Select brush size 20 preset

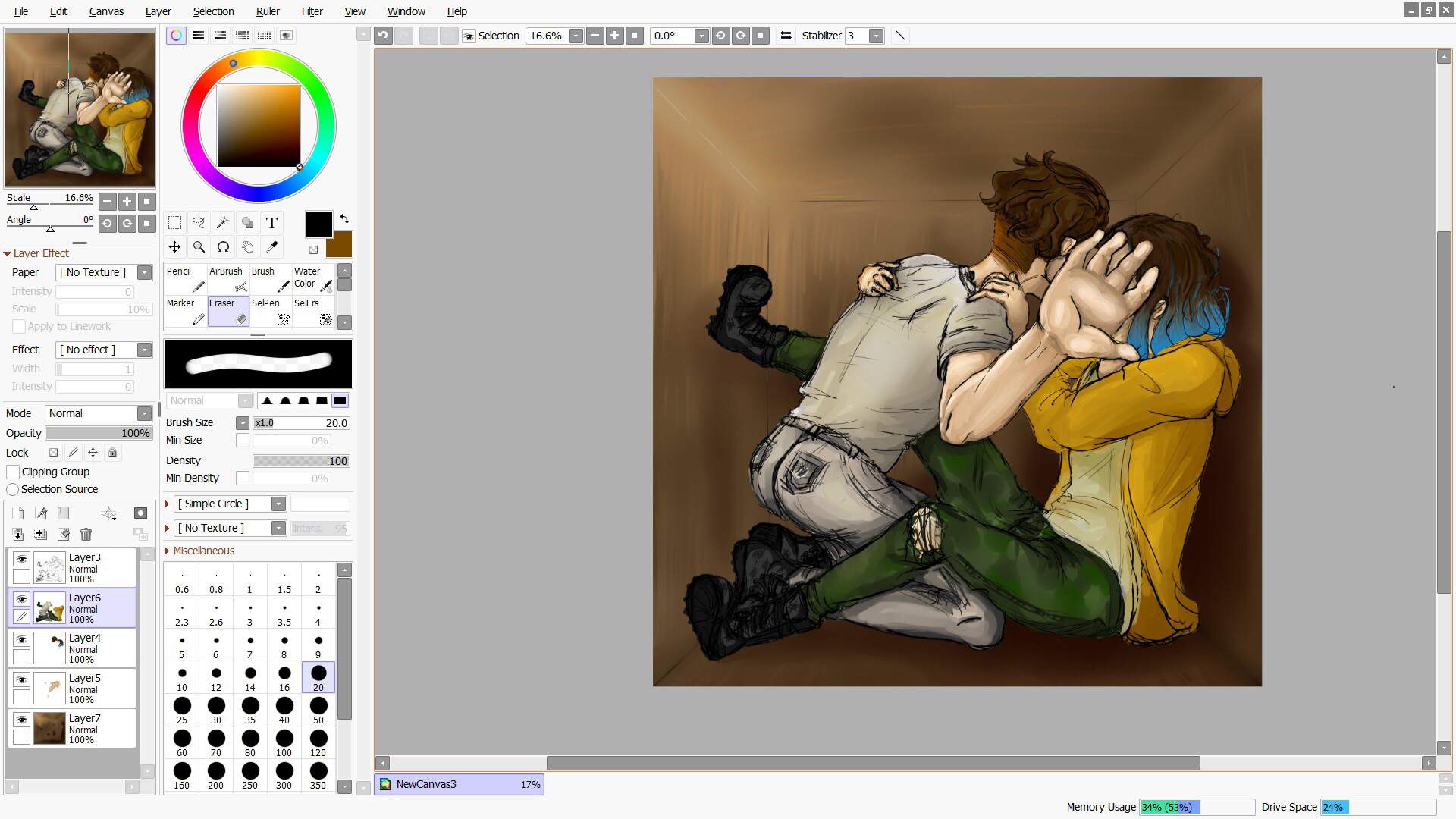coord(318,678)
